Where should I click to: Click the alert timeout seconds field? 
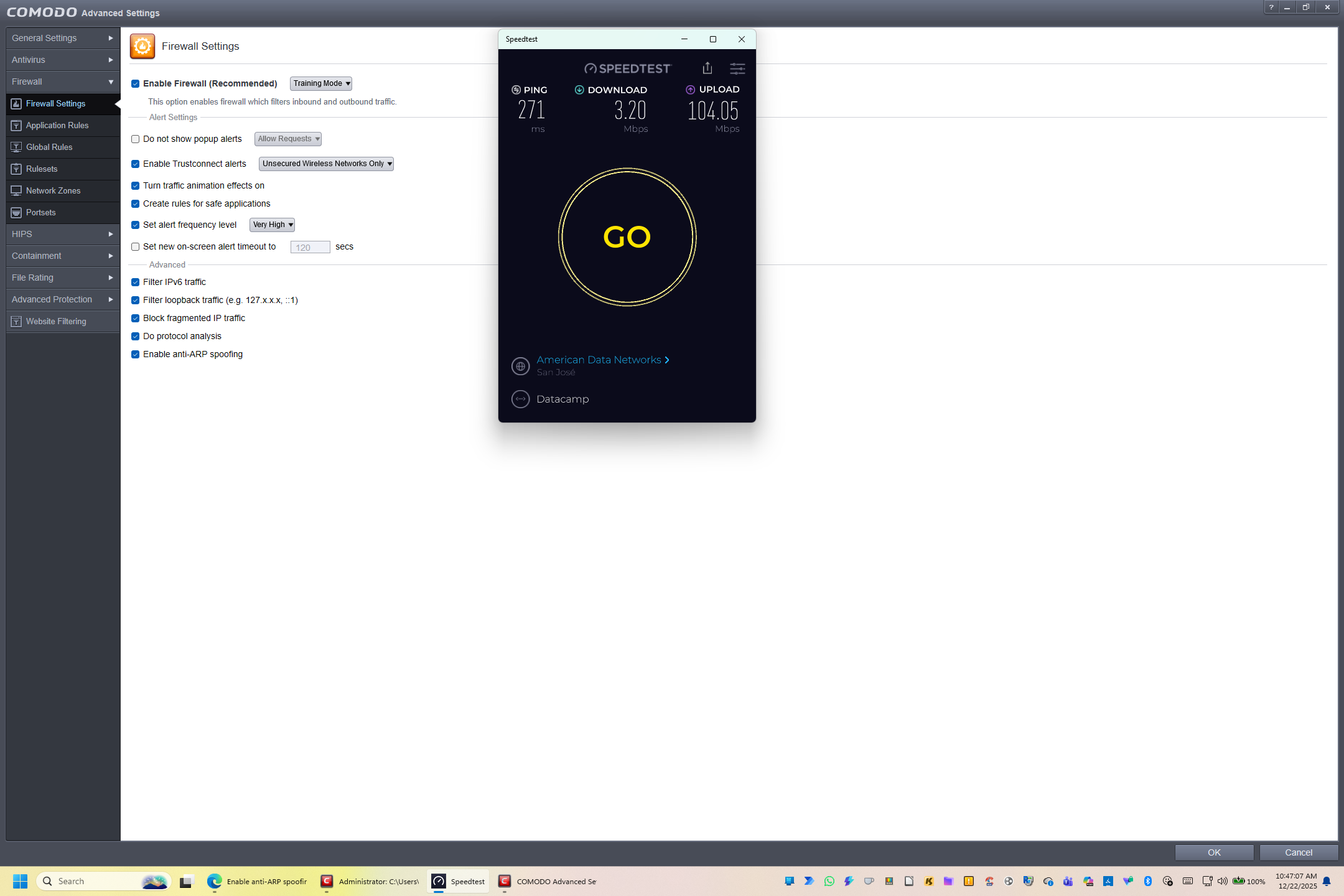[x=310, y=247]
